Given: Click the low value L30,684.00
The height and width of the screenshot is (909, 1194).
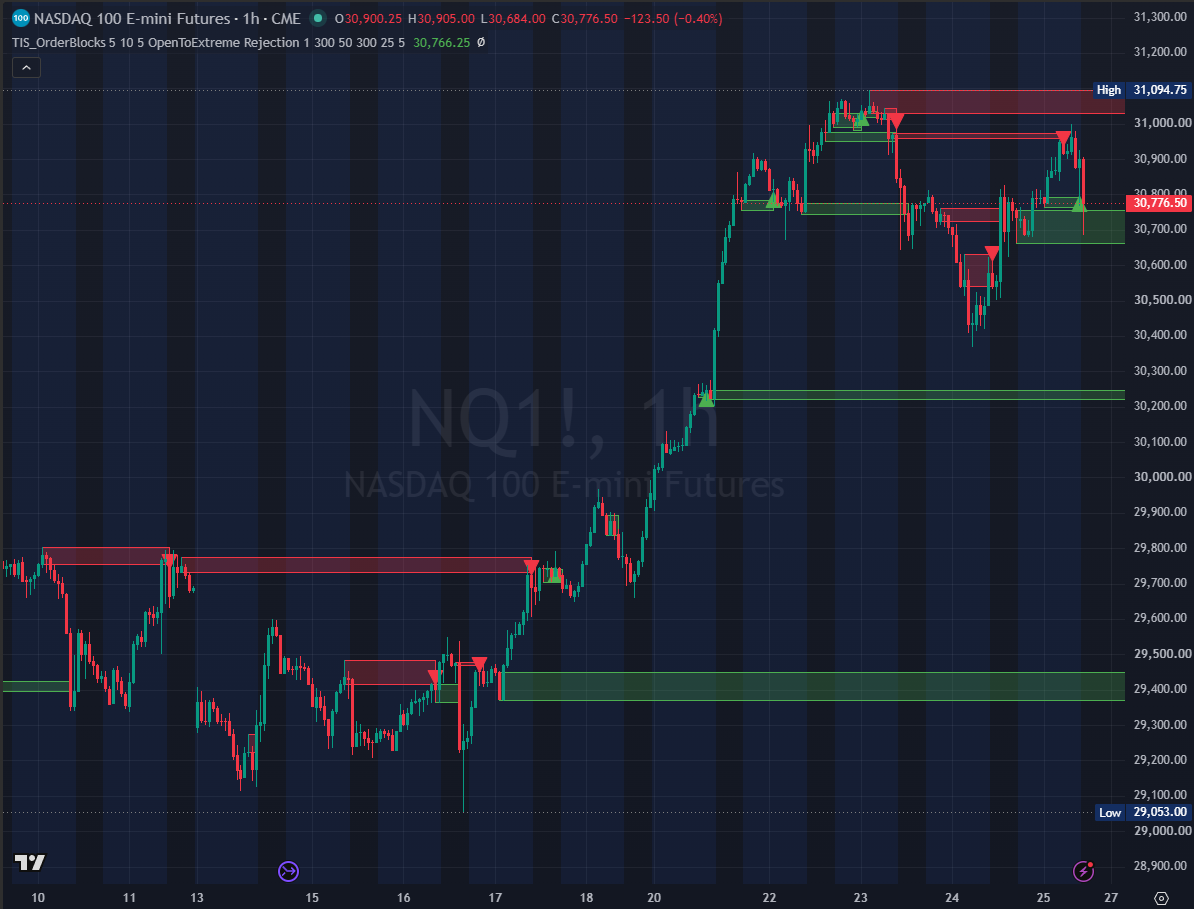Looking at the screenshot, I should (513, 18).
